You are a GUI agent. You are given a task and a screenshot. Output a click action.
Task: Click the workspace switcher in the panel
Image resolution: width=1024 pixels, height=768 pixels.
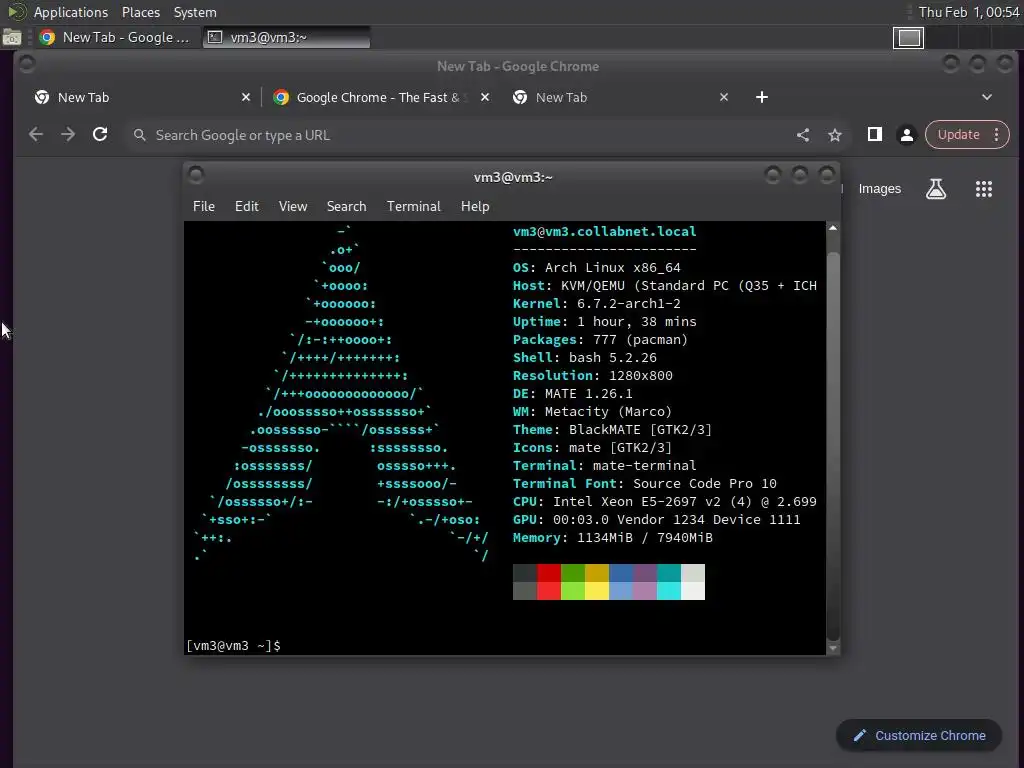[908, 38]
